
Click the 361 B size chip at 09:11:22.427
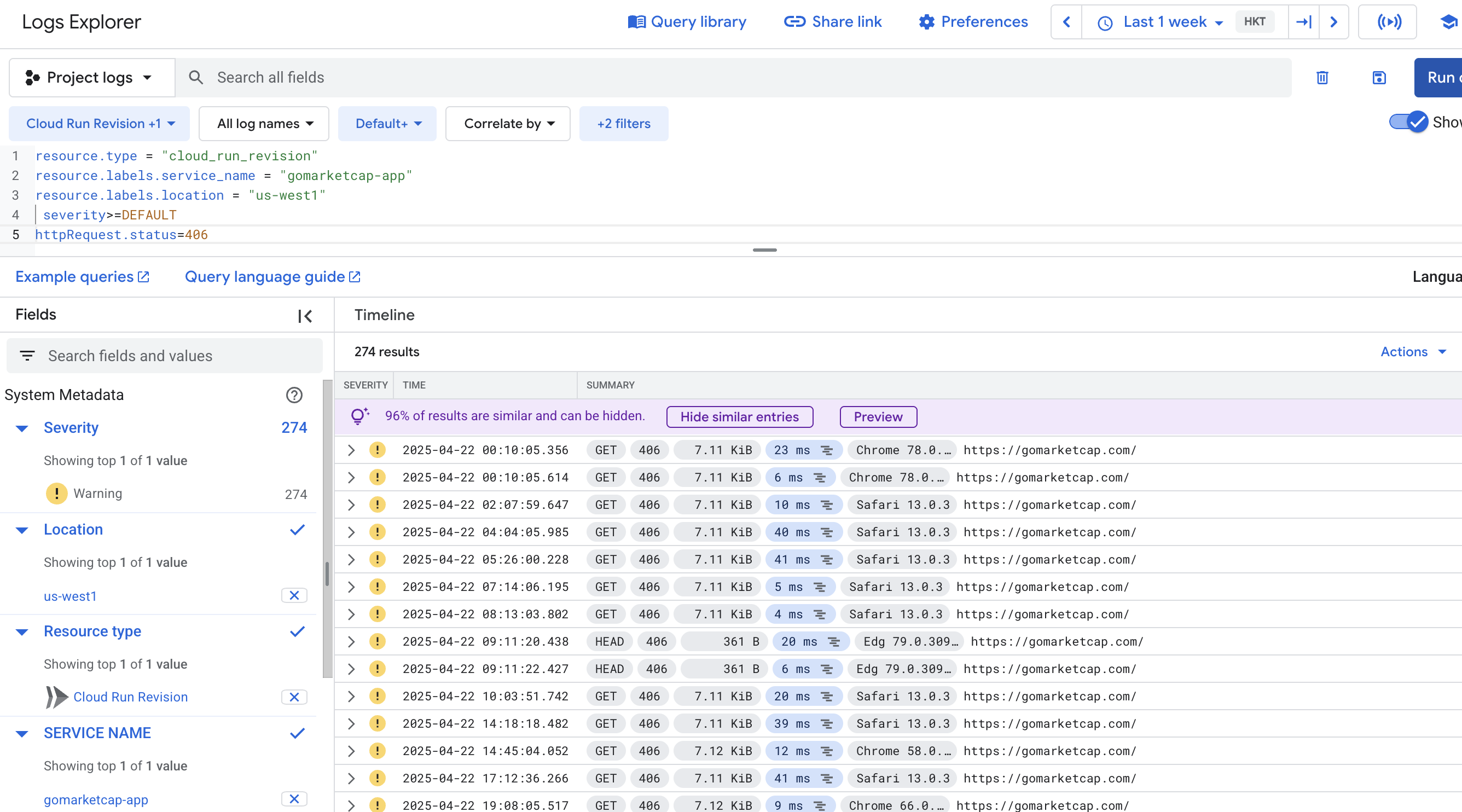724,669
